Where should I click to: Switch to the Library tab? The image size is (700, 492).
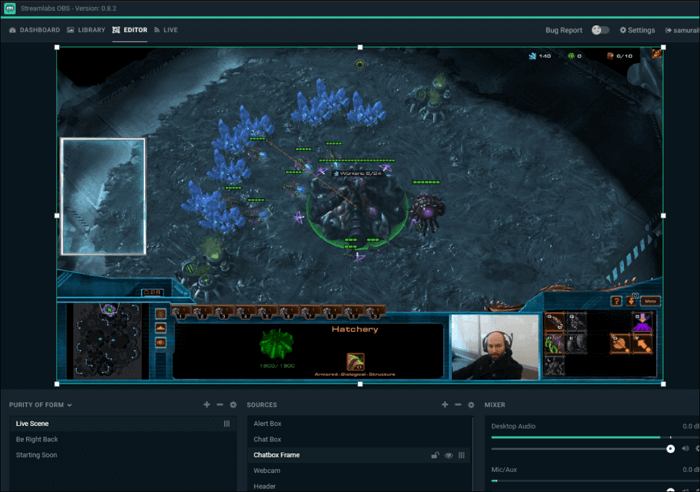click(86, 30)
